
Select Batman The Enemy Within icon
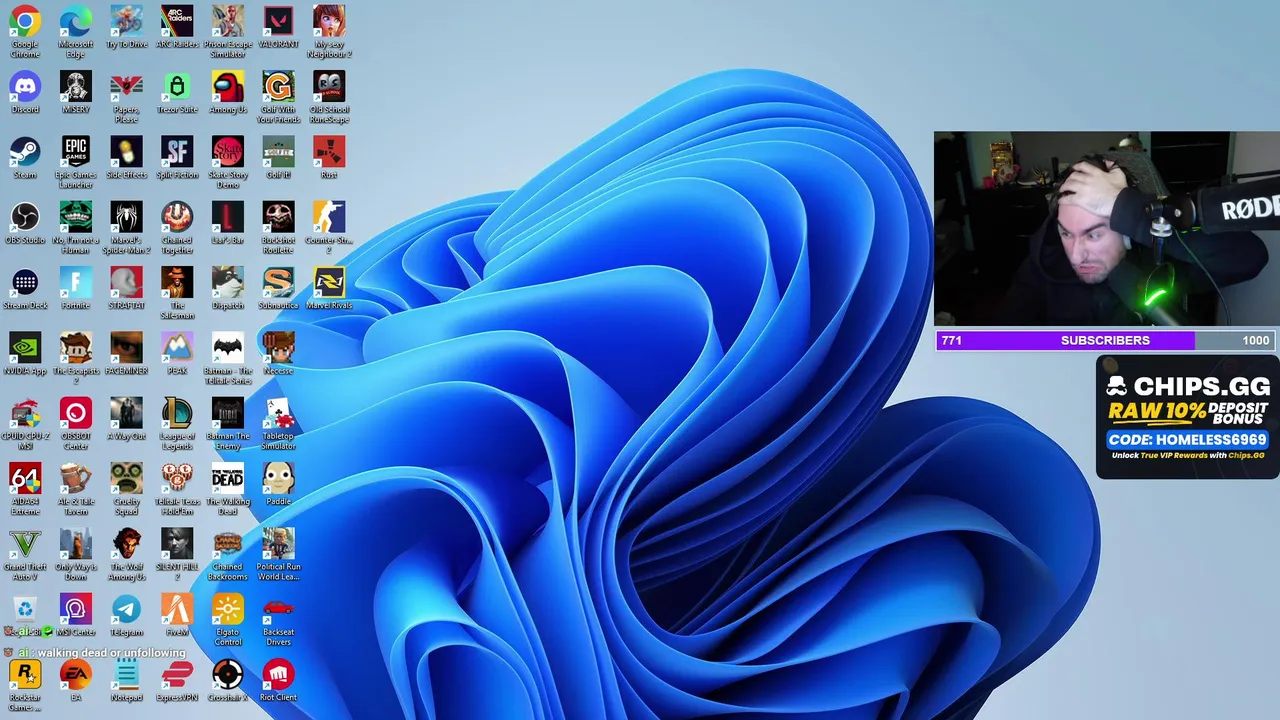click(x=228, y=413)
